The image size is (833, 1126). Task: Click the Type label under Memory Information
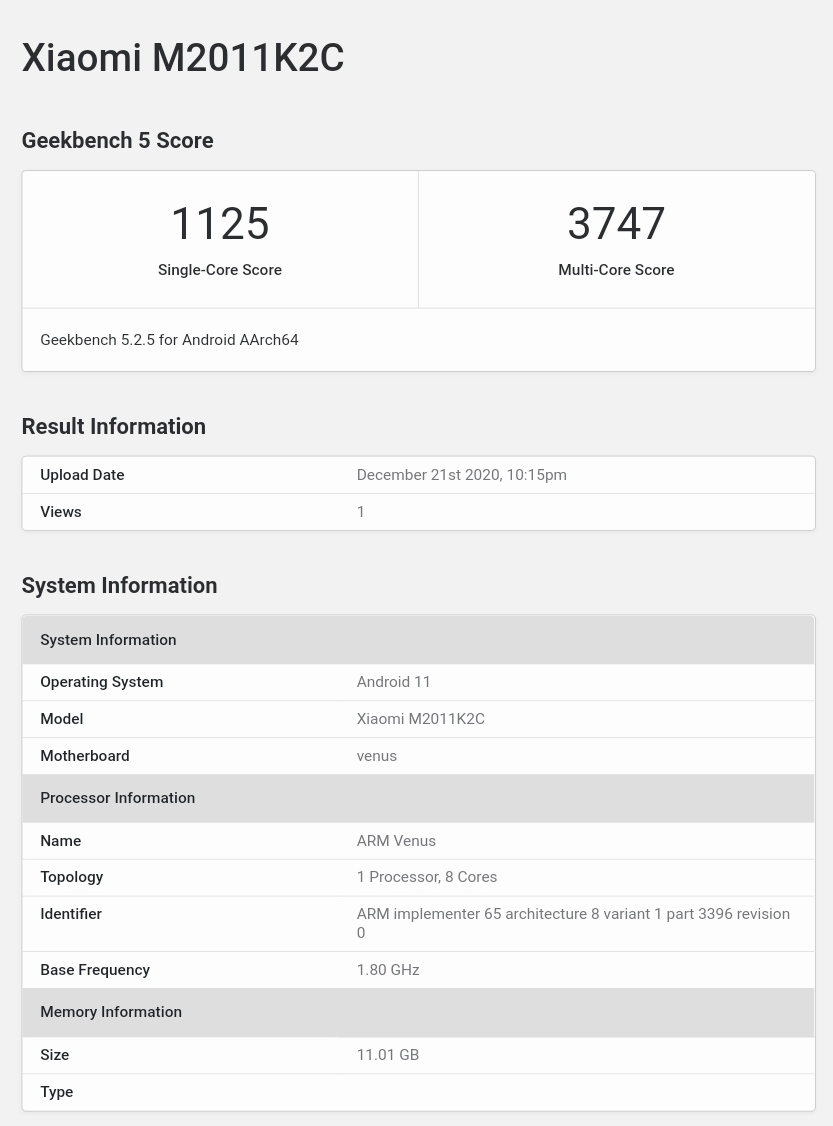pos(57,1092)
